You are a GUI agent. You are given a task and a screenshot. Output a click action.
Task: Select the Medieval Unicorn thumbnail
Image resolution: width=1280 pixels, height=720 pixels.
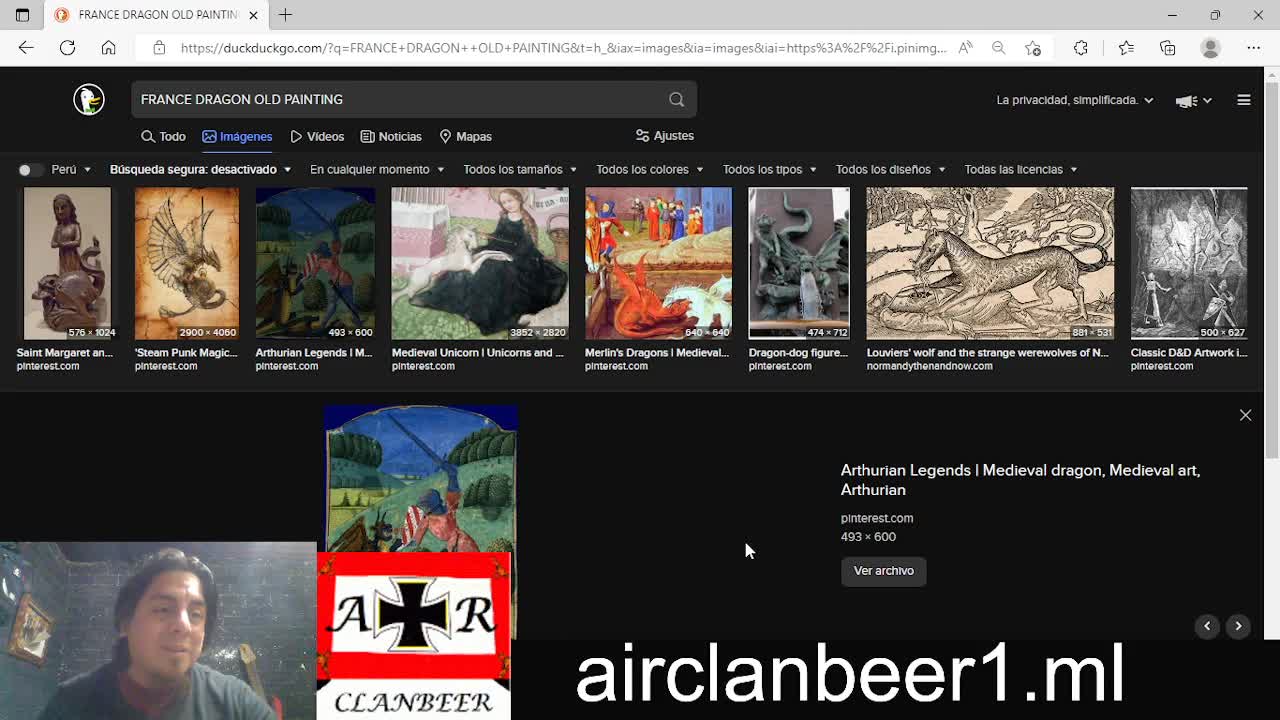[480, 264]
